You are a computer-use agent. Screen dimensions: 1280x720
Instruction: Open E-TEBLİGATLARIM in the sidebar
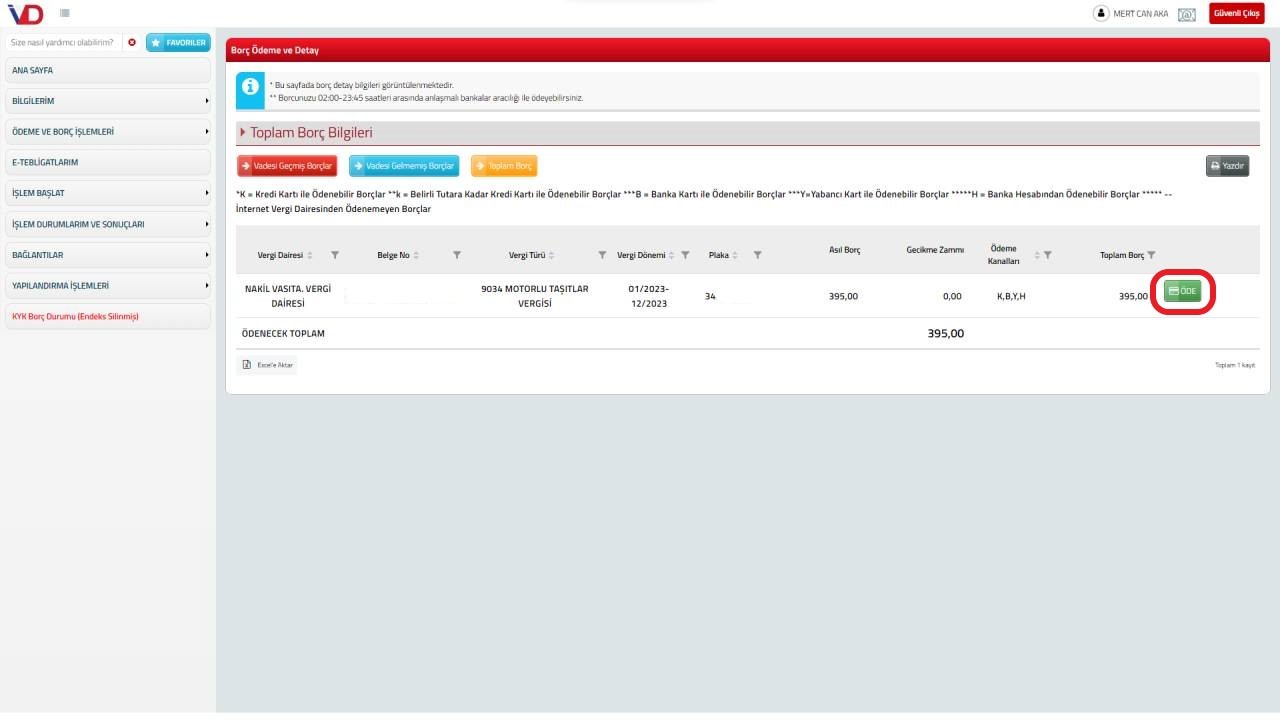(x=108, y=162)
